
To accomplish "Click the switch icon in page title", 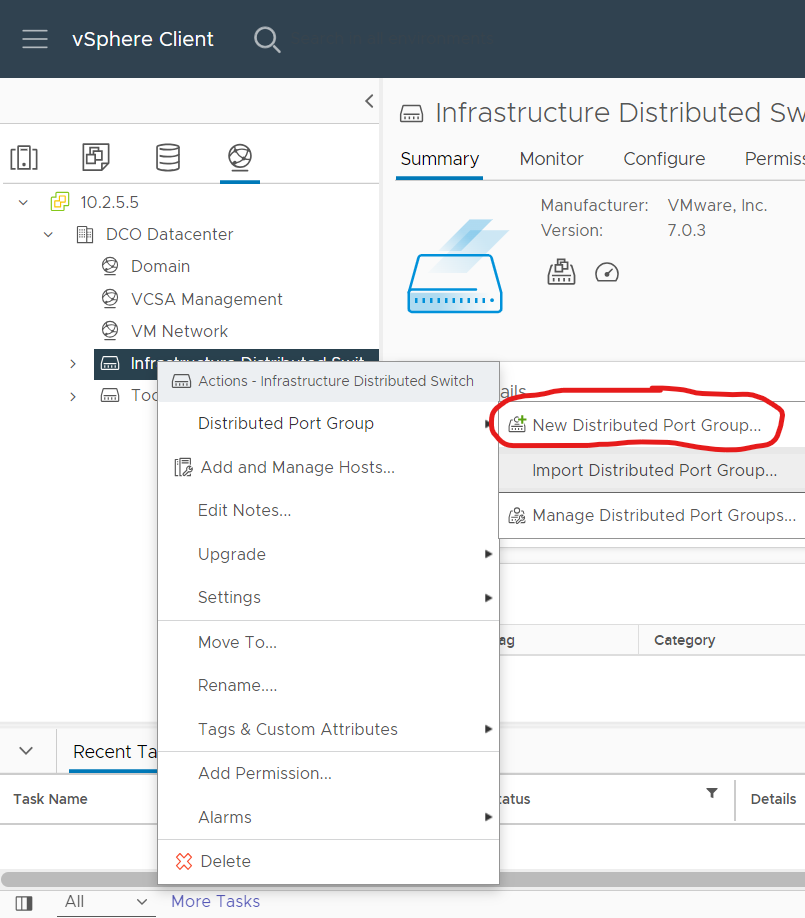I will coord(412,113).
